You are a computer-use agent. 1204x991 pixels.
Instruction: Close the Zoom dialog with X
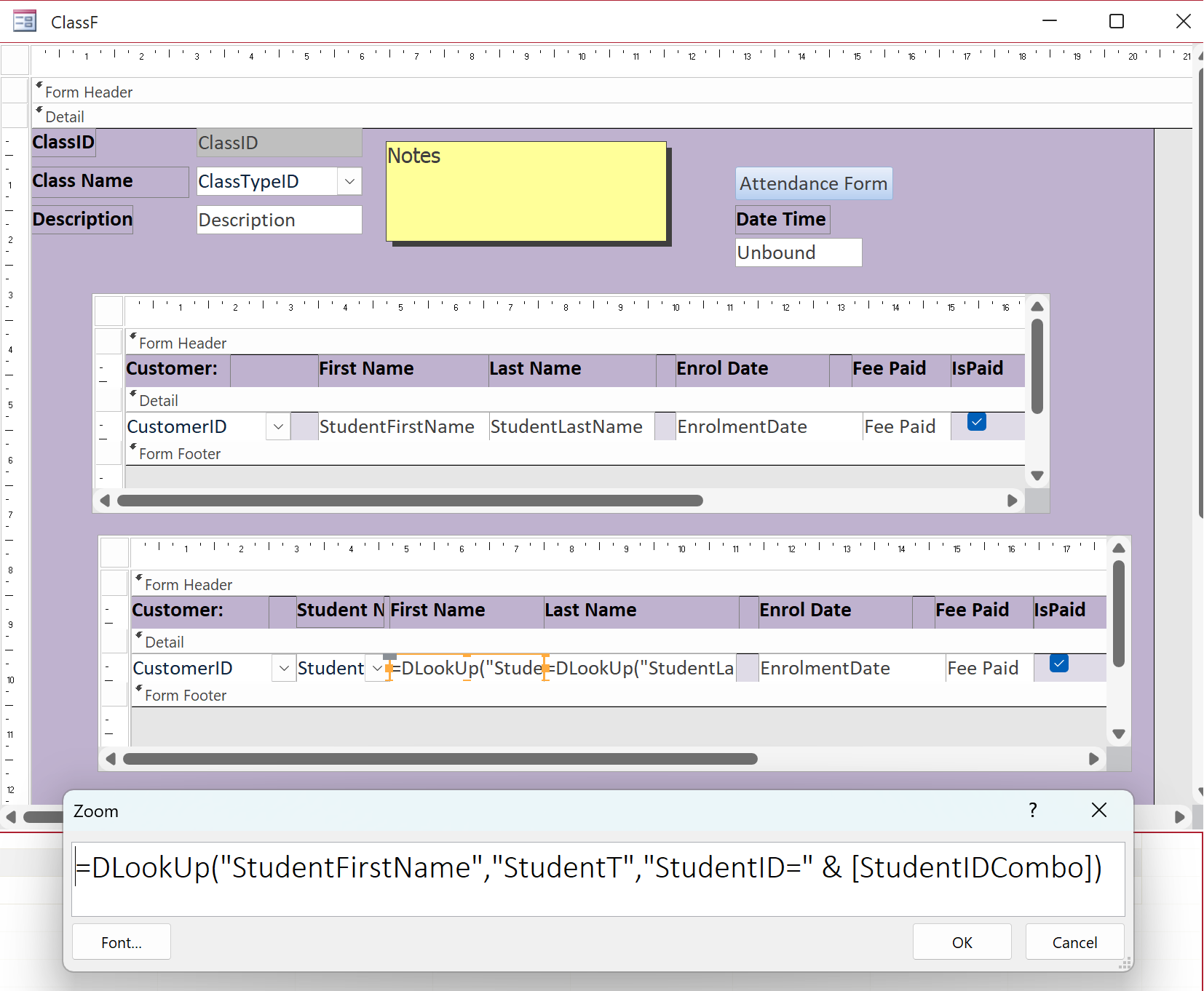coord(1098,811)
